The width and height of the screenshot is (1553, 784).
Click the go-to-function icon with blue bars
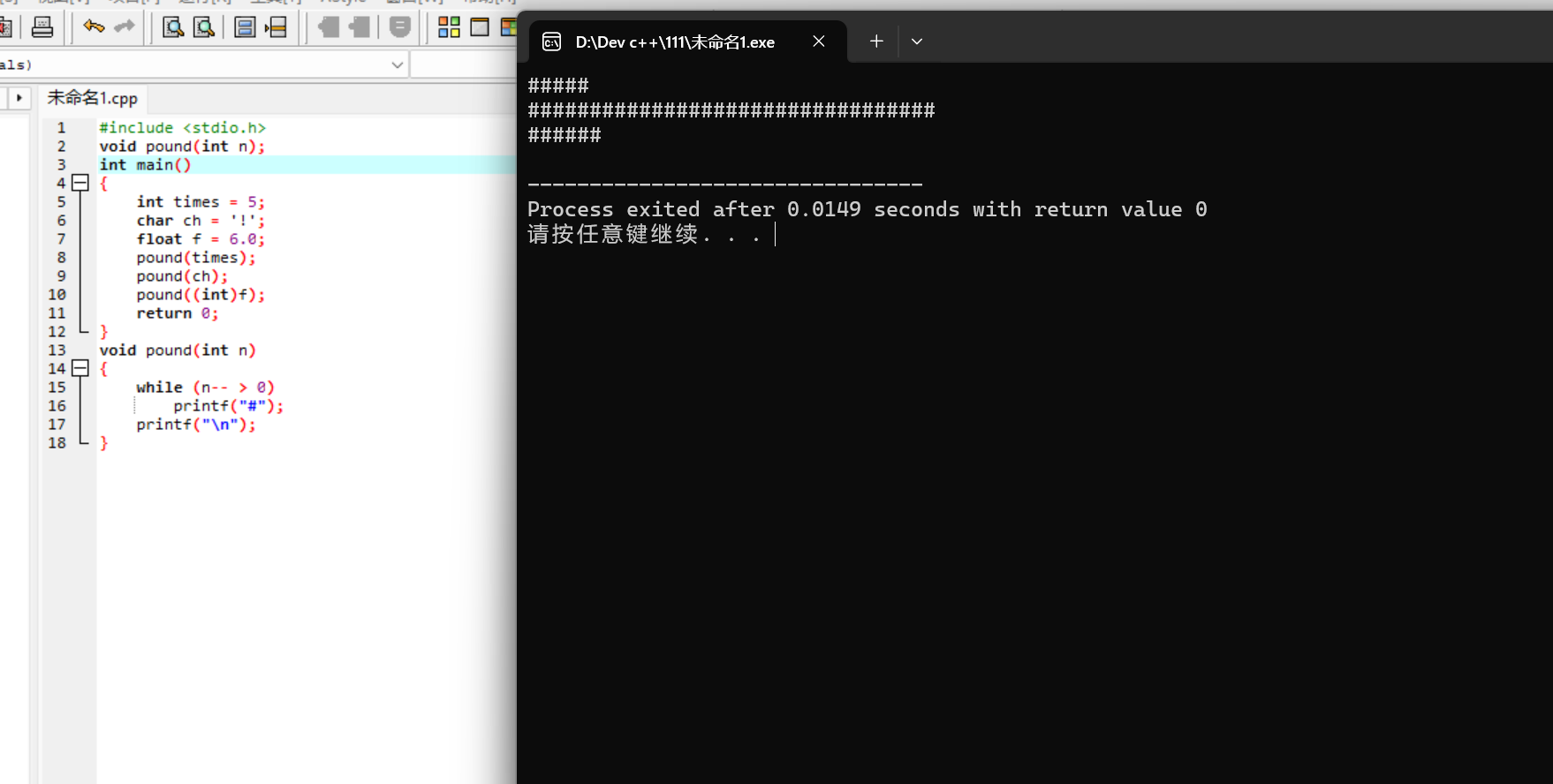(x=245, y=27)
